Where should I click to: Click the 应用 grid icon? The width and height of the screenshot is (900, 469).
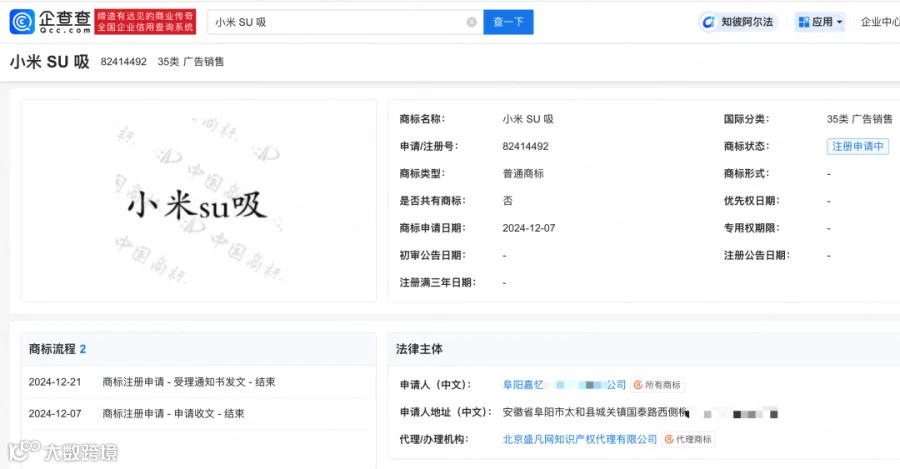804,22
